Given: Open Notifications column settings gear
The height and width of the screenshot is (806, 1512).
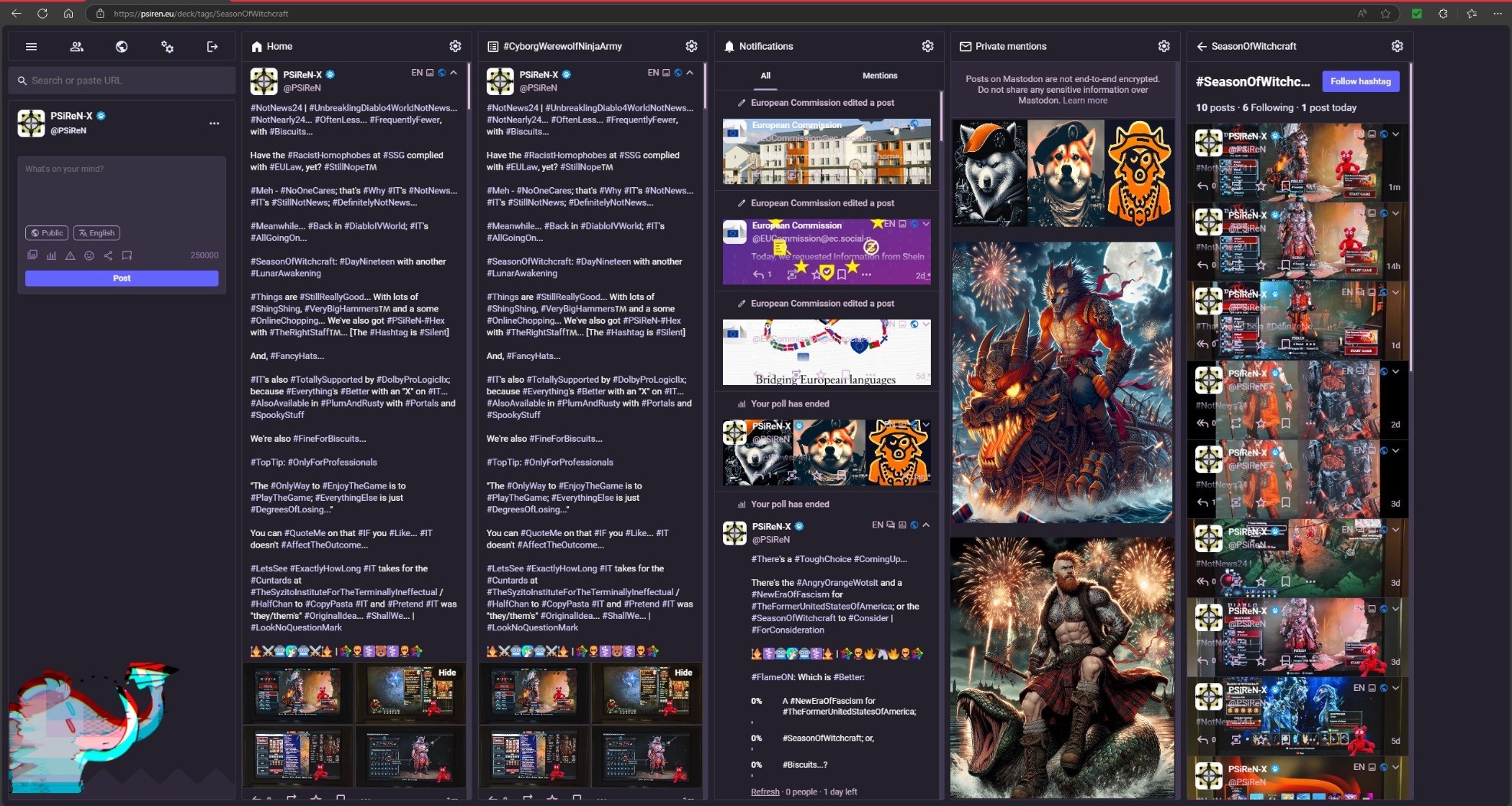Looking at the screenshot, I should (928, 46).
